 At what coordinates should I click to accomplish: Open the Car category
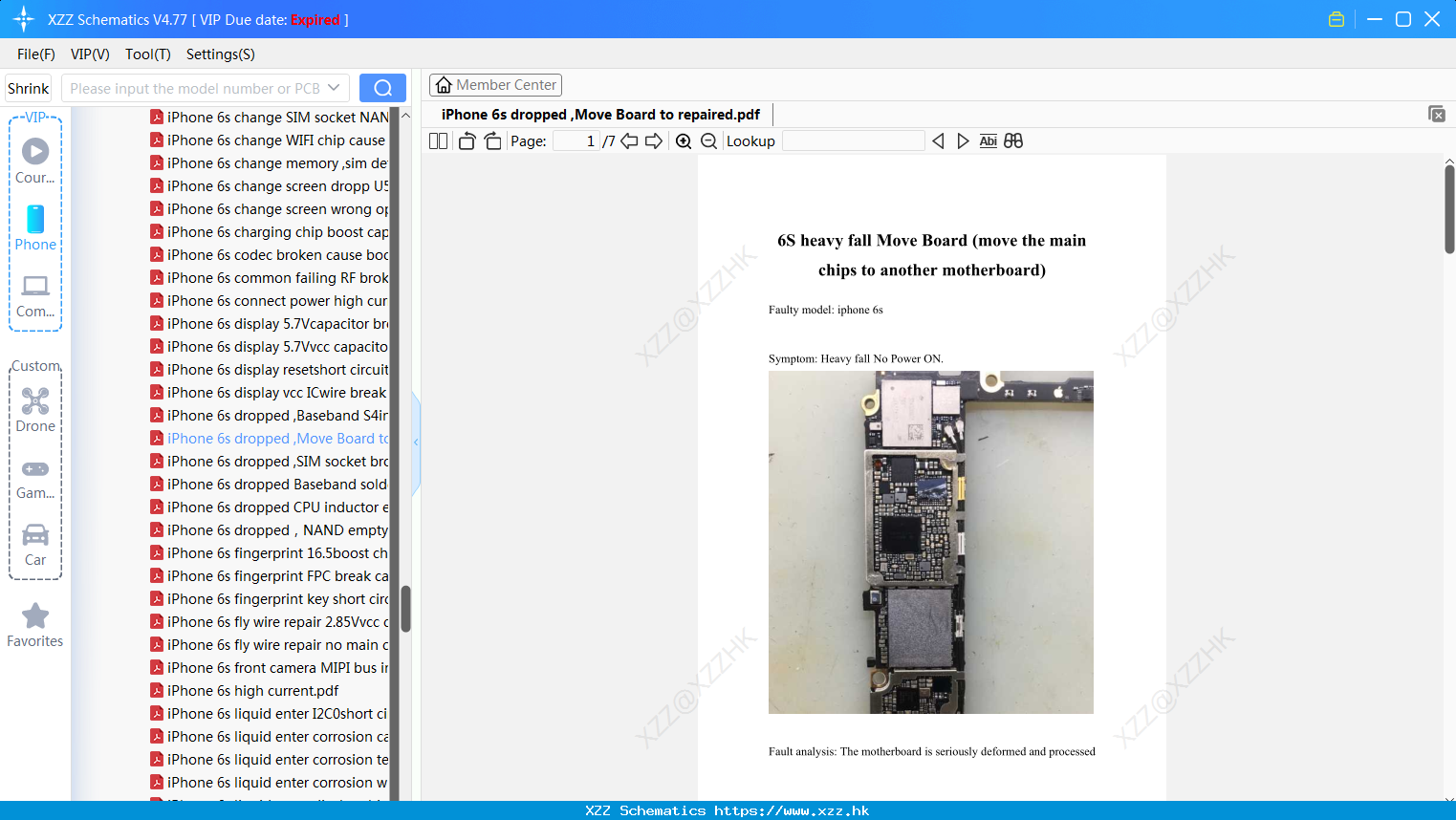[35, 545]
